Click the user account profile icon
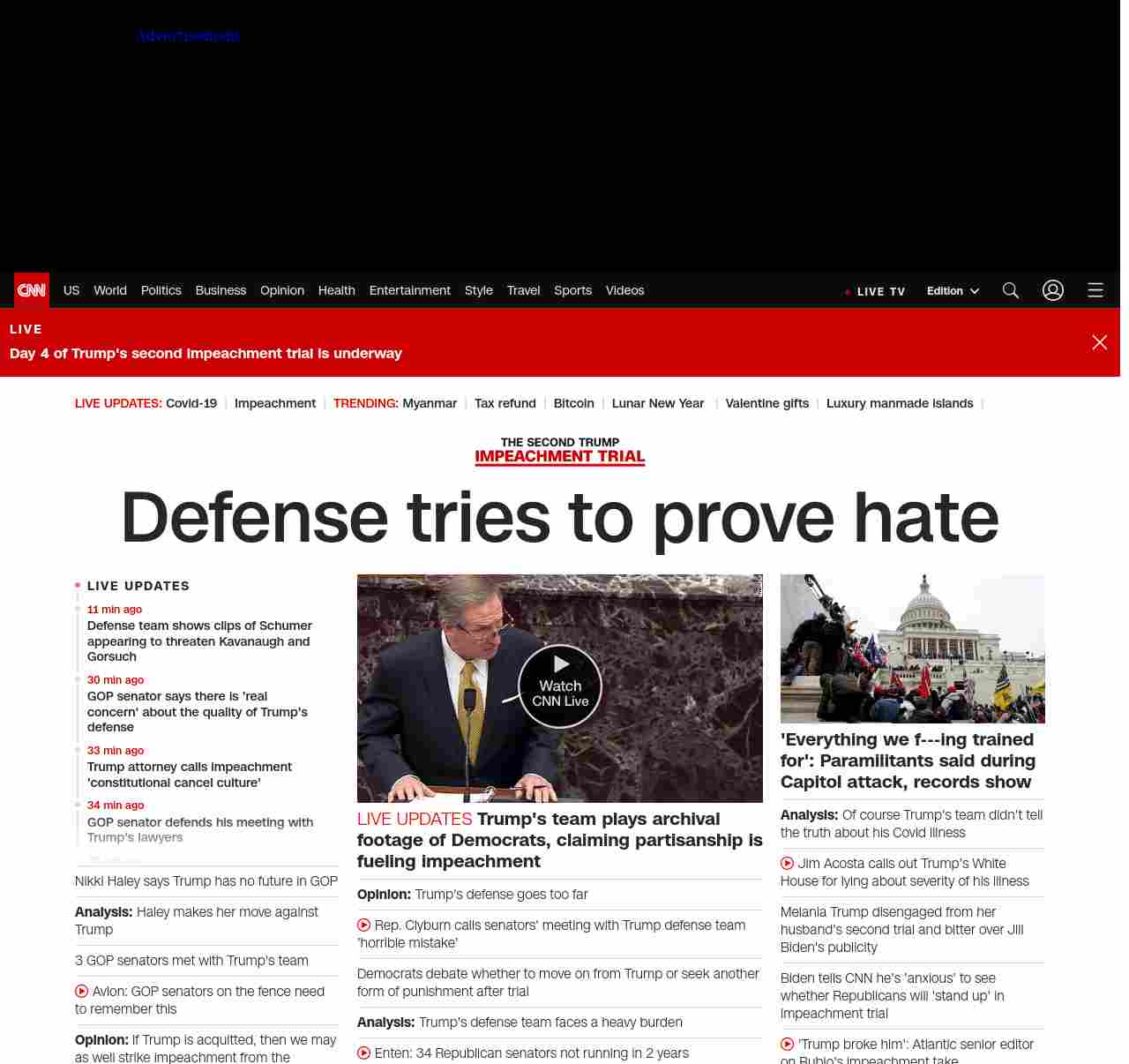The image size is (1129, 1064). [1053, 290]
